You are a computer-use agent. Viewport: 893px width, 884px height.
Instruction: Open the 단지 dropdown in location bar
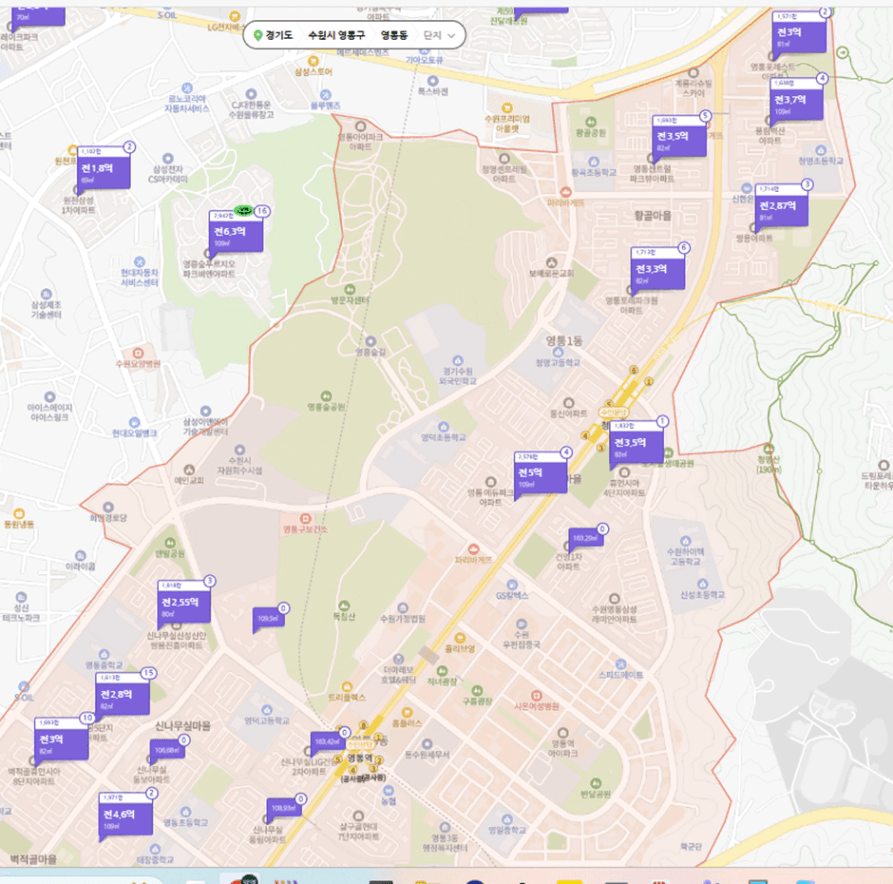[440, 35]
